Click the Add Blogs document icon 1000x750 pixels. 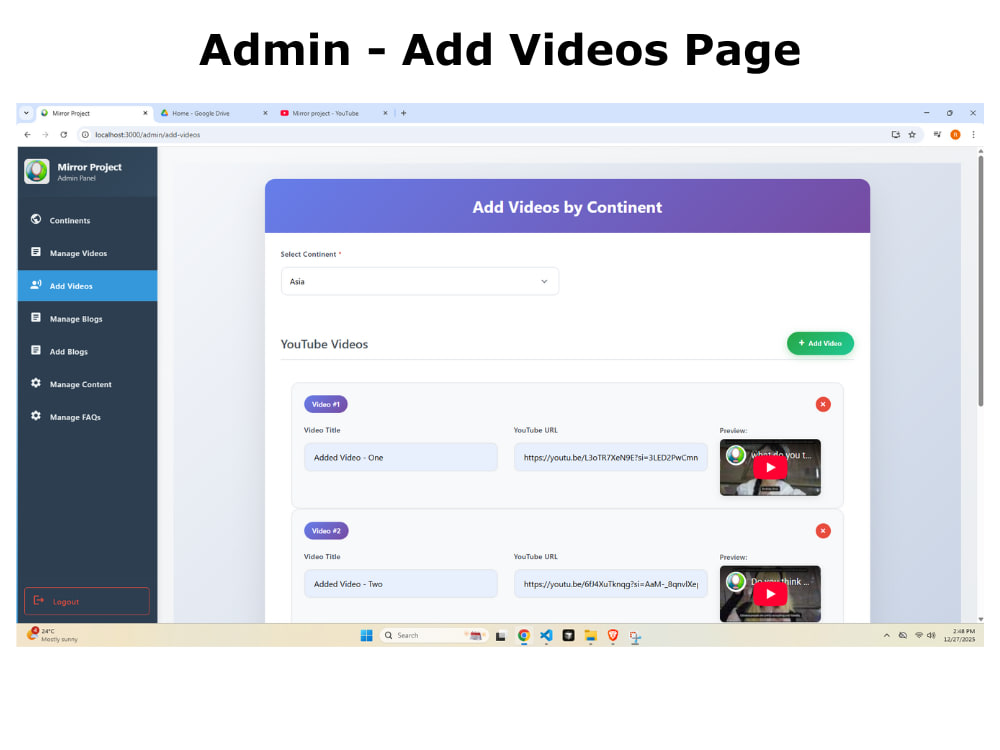click(x=36, y=350)
